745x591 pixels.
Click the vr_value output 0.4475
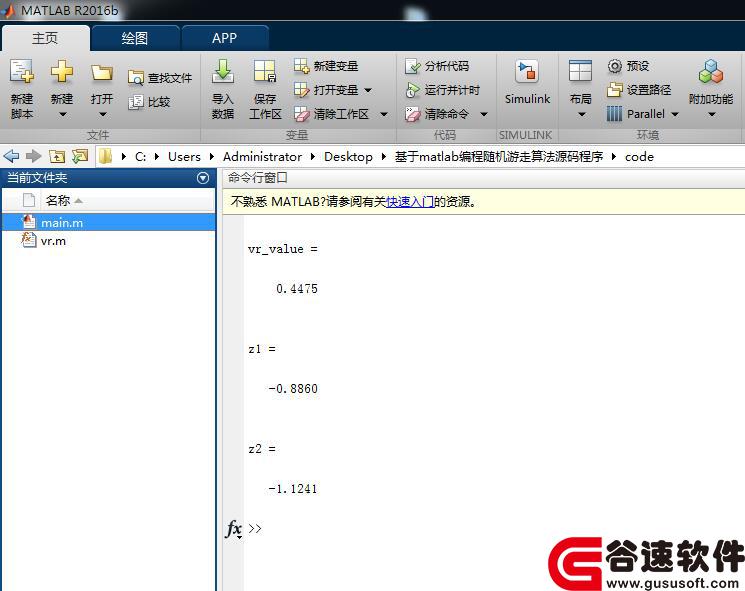point(297,289)
